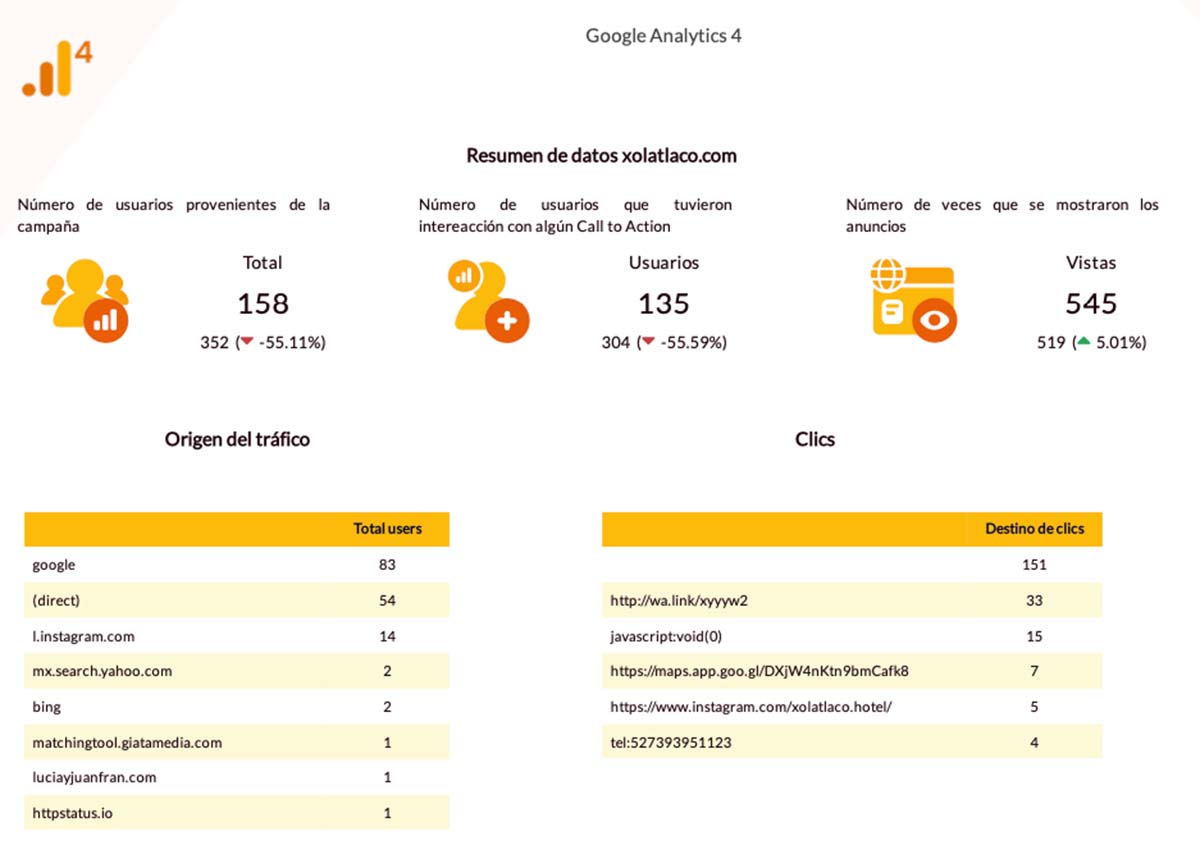Viewport: 1200px width, 845px height.
Task: Select the matchingtool.giatamedia.com row
Action: point(237,742)
